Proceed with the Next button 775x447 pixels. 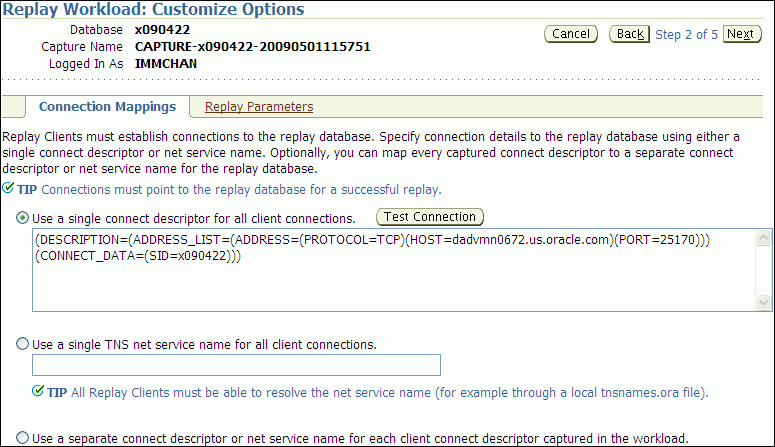click(739, 34)
